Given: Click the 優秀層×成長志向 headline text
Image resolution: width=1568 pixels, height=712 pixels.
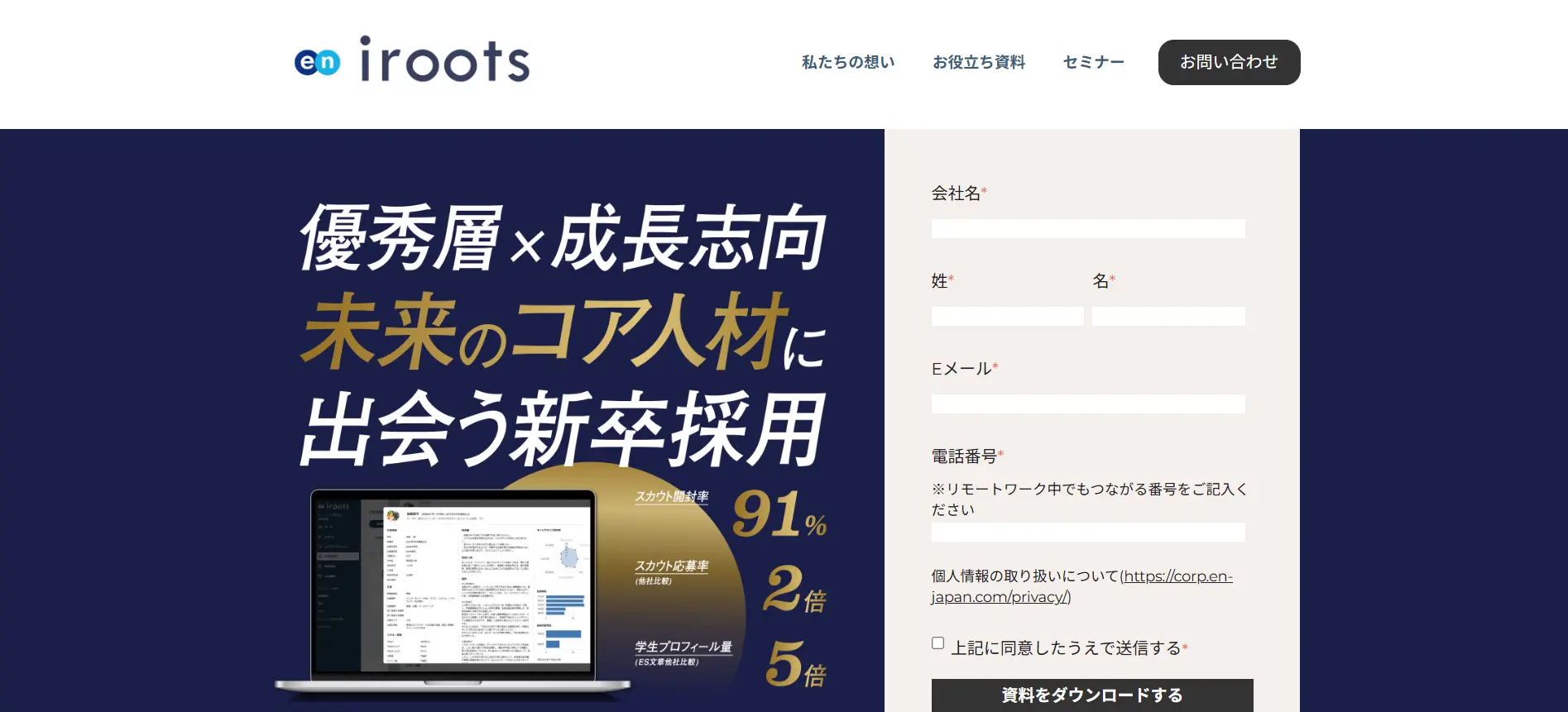Looking at the screenshot, I should [563, 238].
